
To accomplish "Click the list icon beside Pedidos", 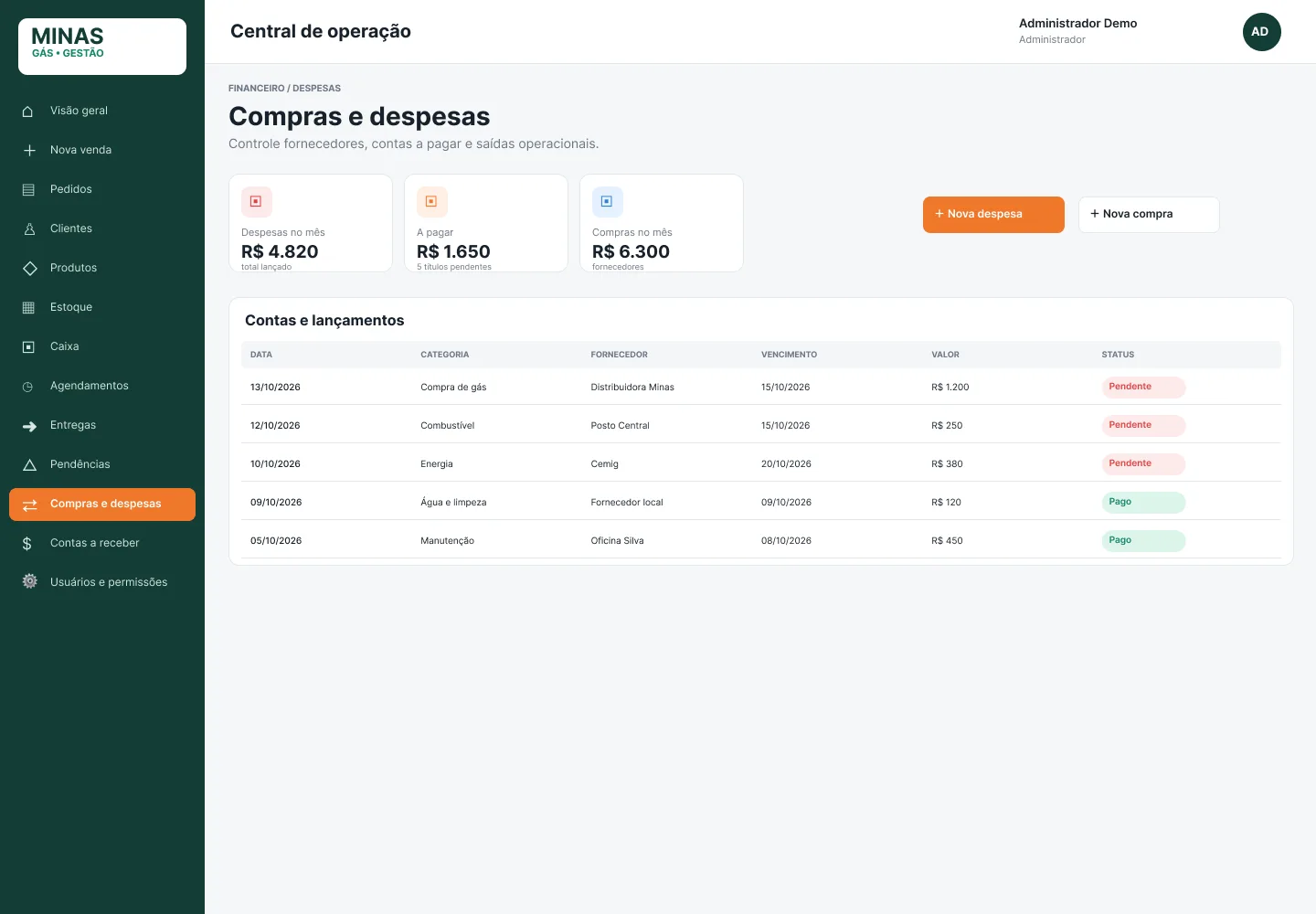I will (28, 190).
